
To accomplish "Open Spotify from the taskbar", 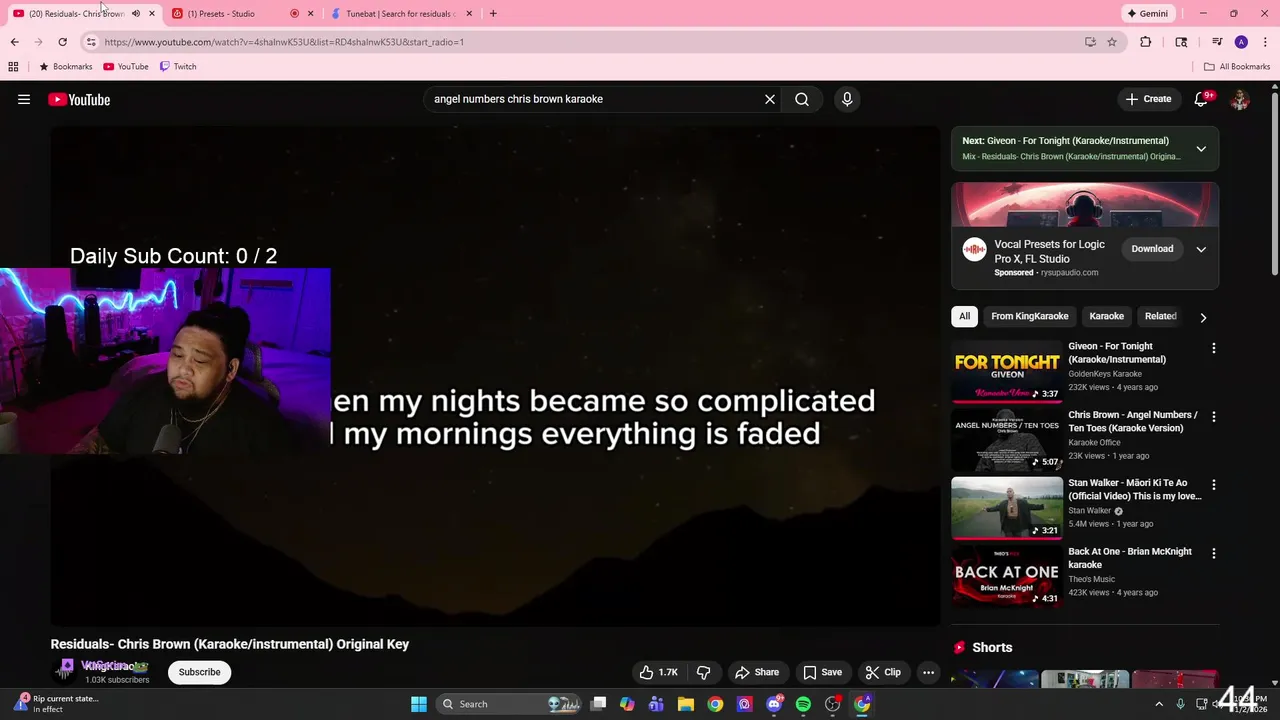I will pyautogui.click(x=803, y=704).
